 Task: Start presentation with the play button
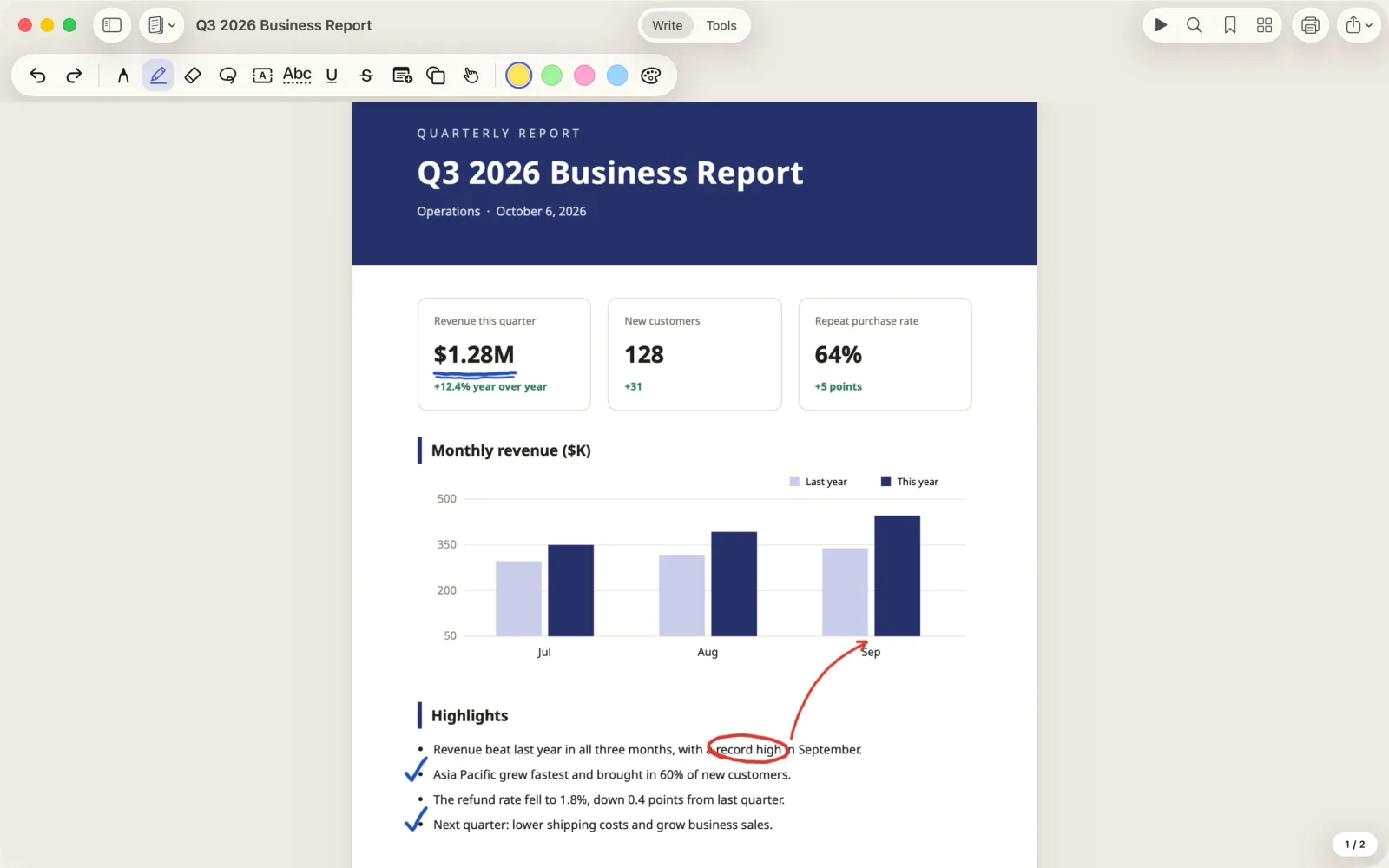[1161, 25]
